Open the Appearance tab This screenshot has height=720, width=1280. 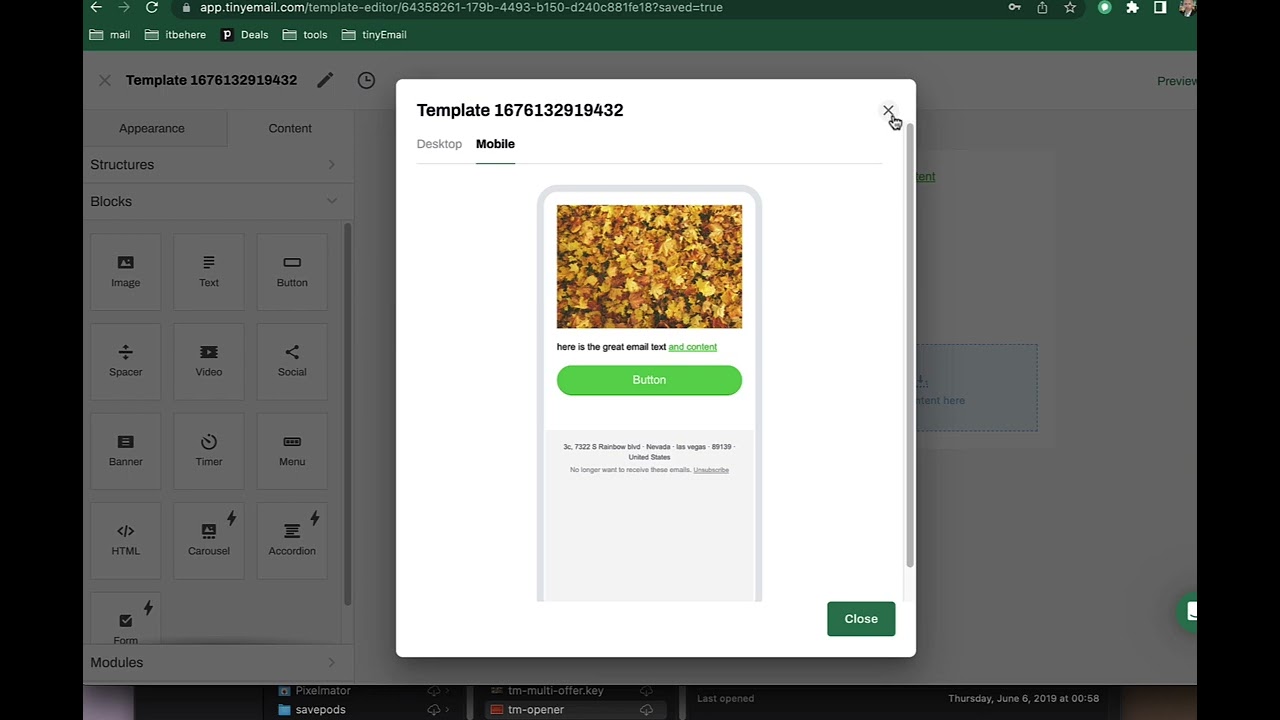click(152, 128)
